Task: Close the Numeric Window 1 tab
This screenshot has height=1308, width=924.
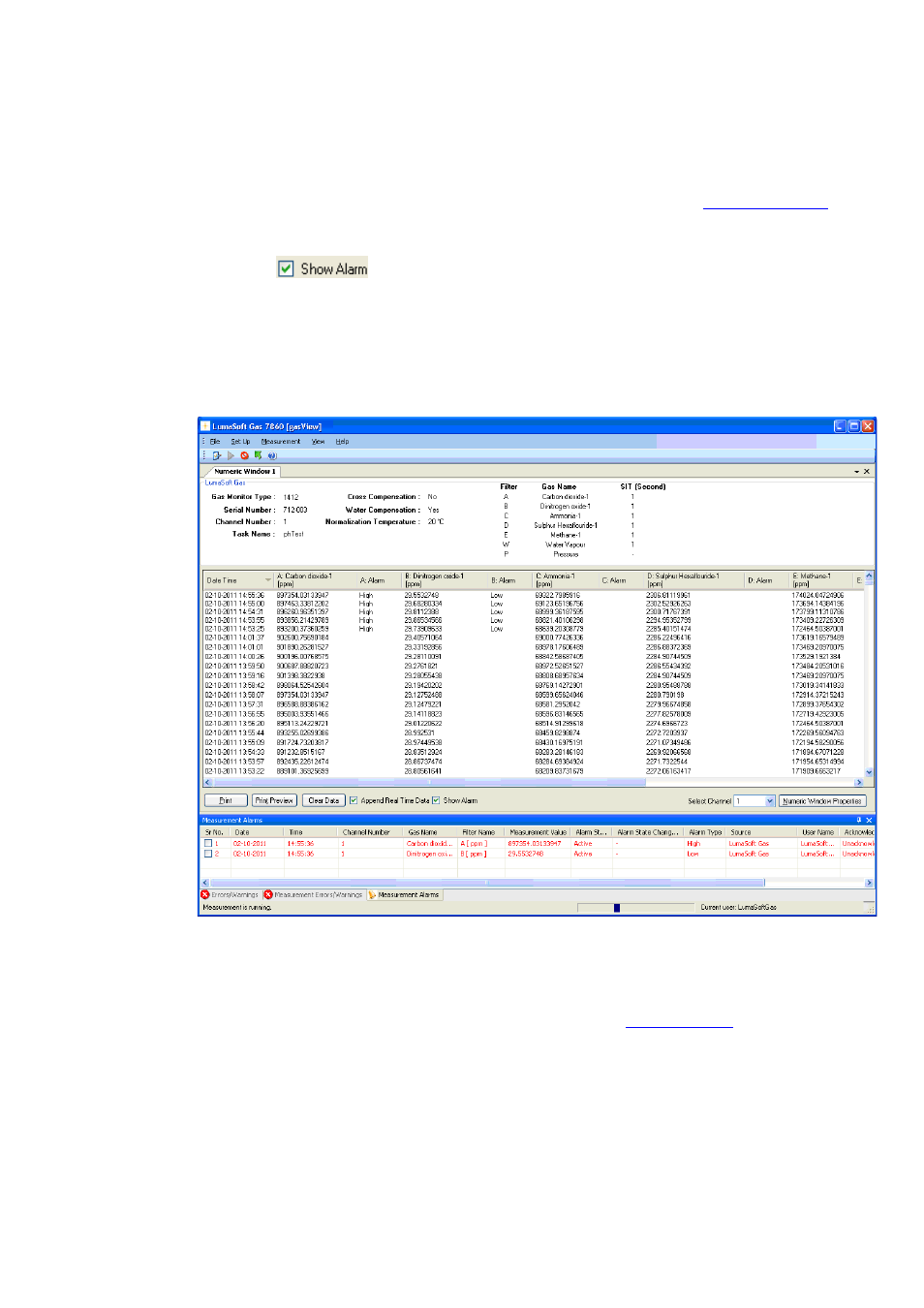Action: point(867,472)
